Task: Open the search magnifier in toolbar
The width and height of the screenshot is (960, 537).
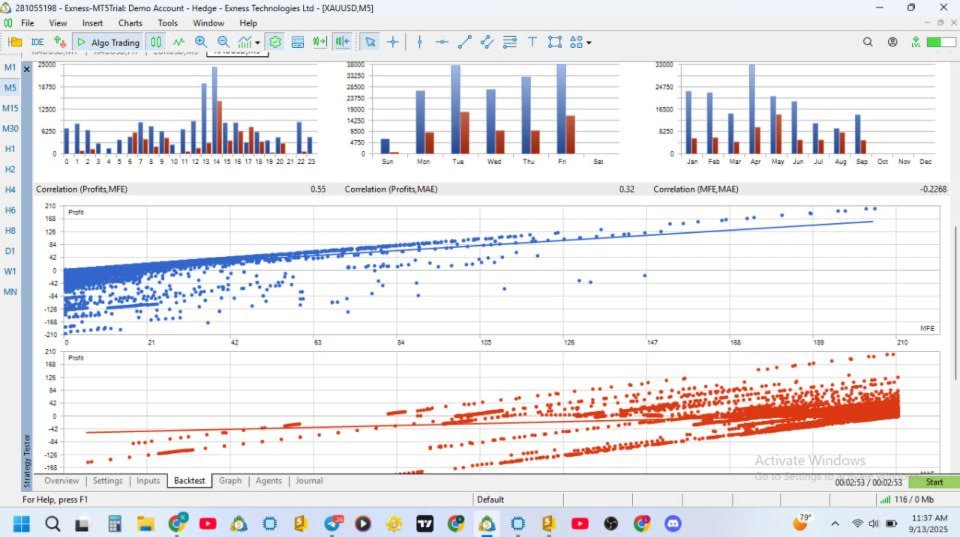Action: [868, 42]
